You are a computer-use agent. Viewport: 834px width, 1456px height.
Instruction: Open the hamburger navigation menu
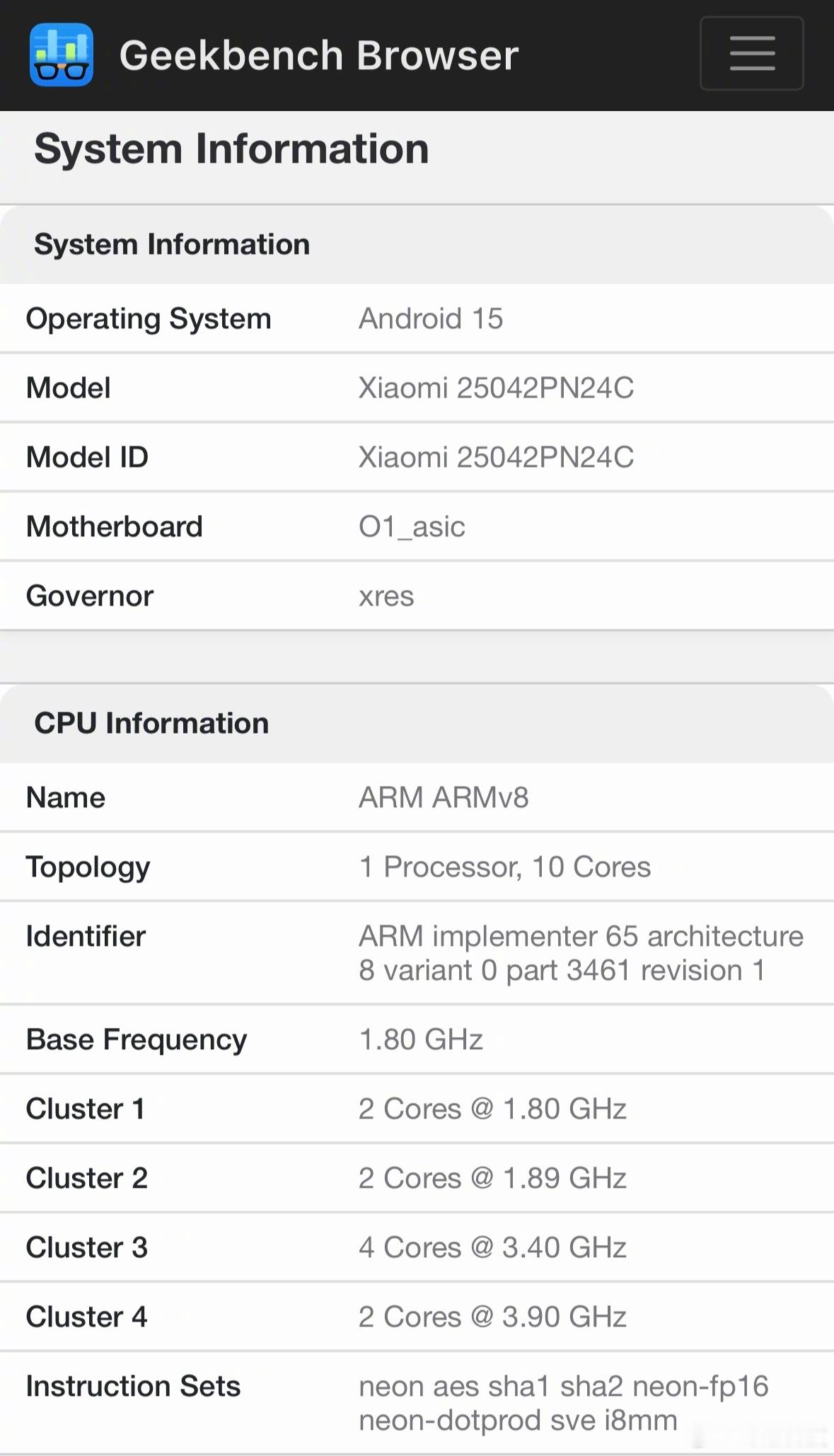coord(751,54)
